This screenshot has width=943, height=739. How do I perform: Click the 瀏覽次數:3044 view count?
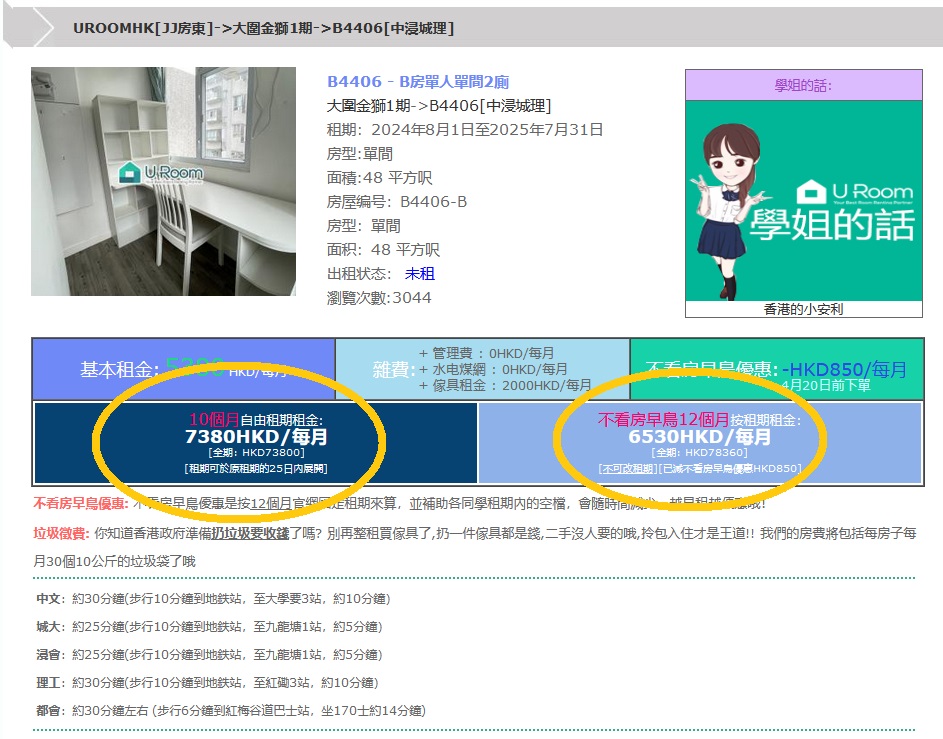click(x=379, y=298)
